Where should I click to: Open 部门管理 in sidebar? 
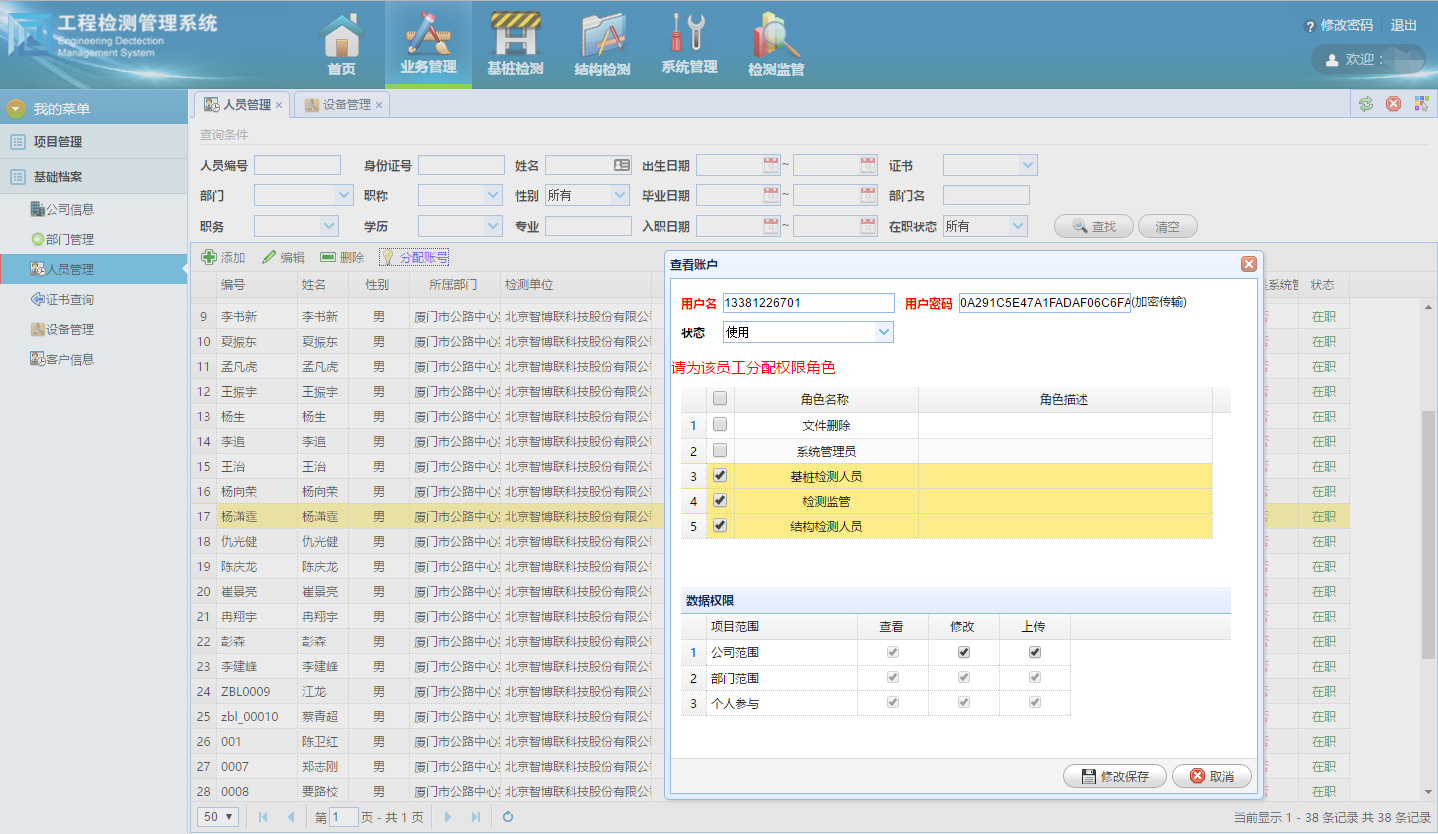pos(69,239)
